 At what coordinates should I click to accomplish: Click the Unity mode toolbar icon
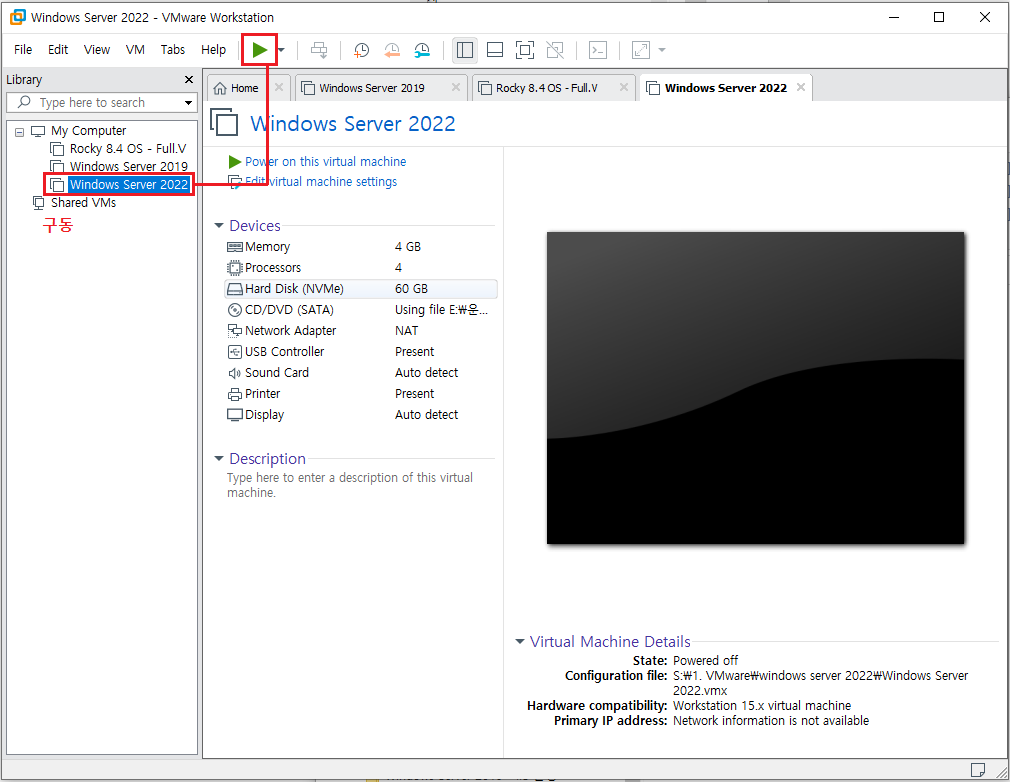[x=555, y=50]
